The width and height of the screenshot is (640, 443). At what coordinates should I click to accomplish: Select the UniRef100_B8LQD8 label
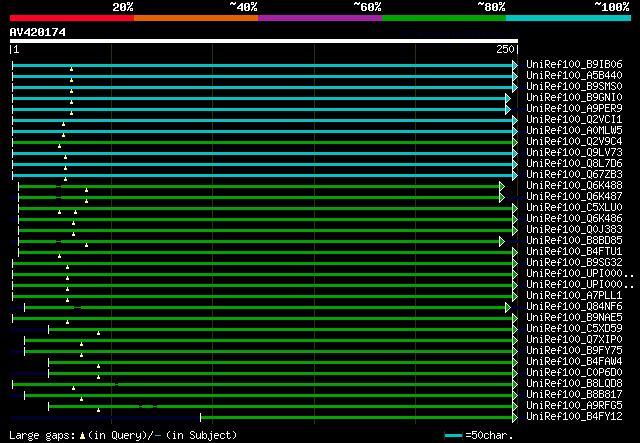tap(574, 384)
